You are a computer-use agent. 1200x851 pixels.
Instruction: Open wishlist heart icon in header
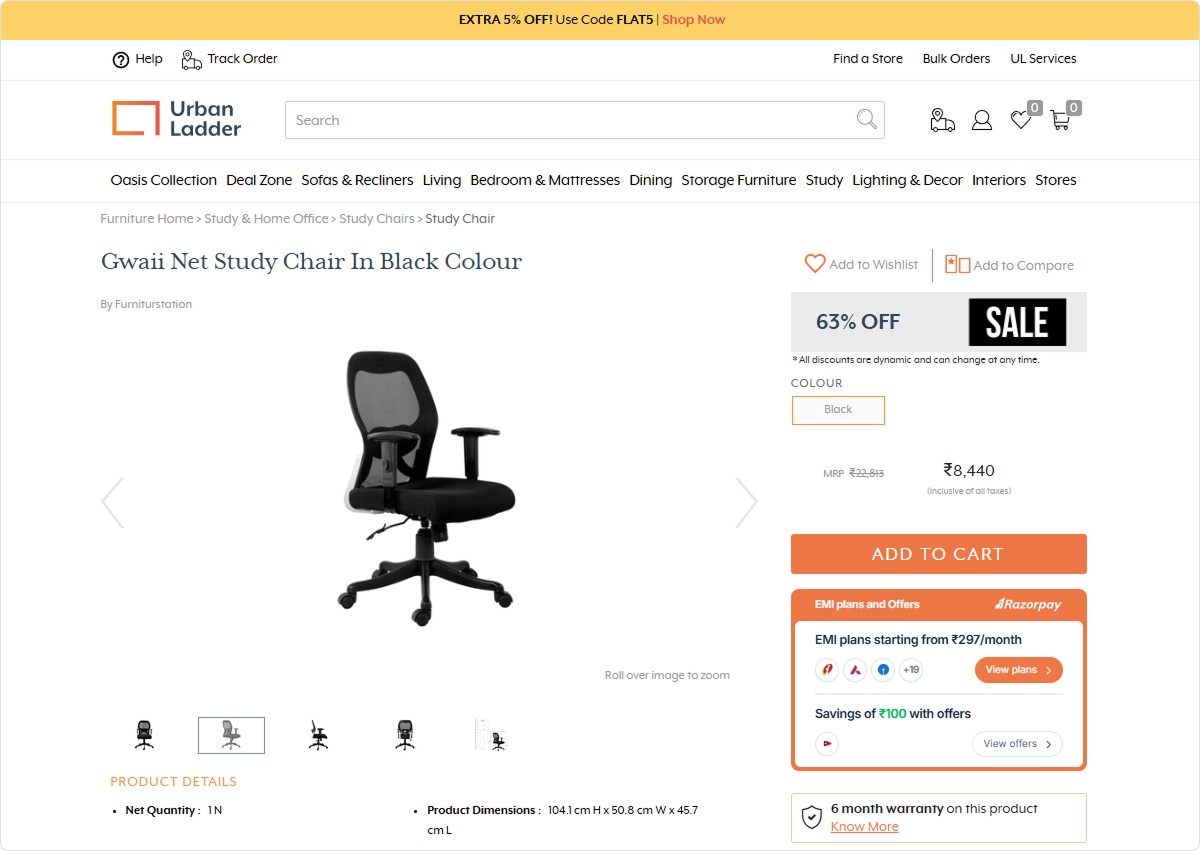(1021, 120)
